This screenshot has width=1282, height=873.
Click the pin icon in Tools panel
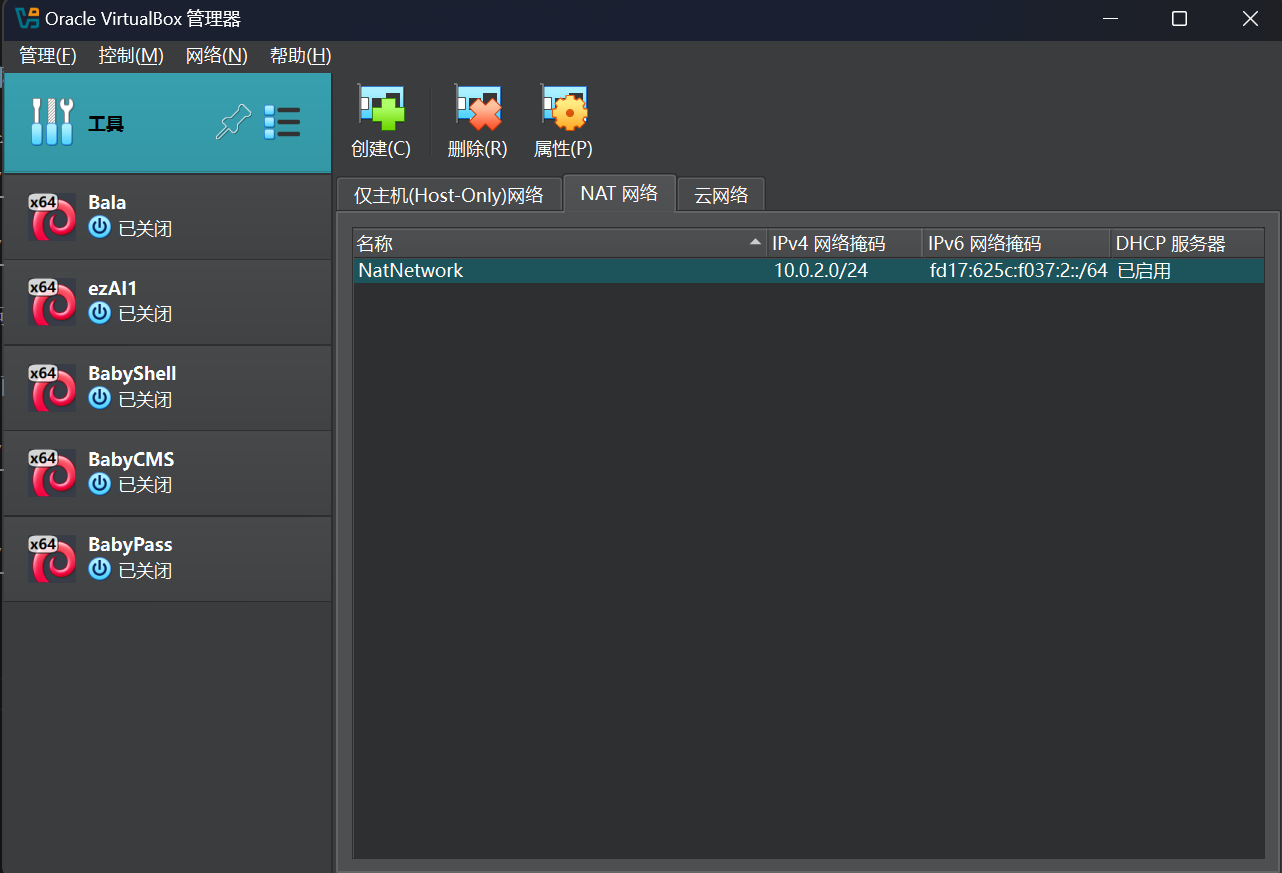tap(233, 123)
